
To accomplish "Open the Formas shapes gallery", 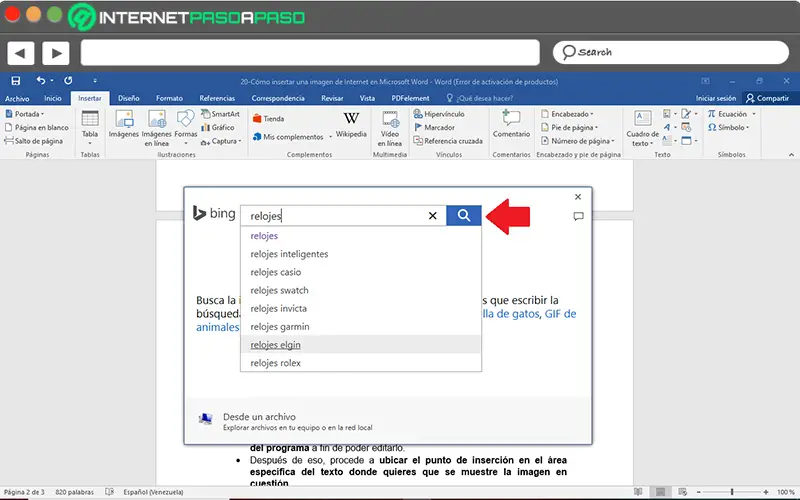I will pos(186,127).
